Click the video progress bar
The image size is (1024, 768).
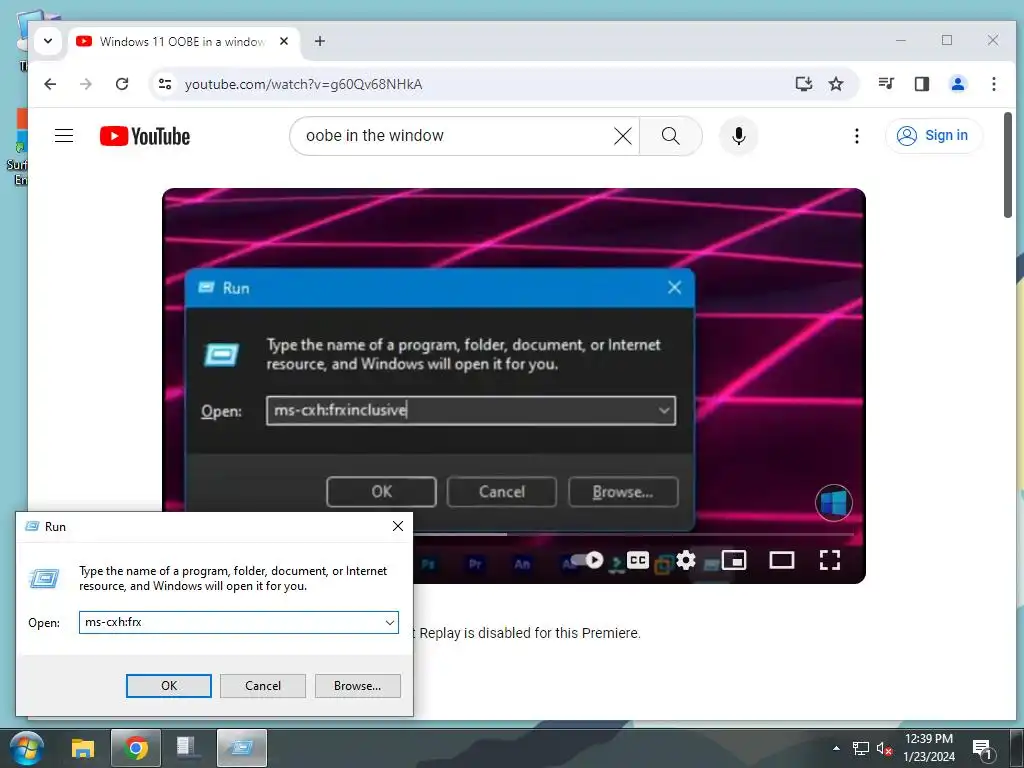pos(633,534)
